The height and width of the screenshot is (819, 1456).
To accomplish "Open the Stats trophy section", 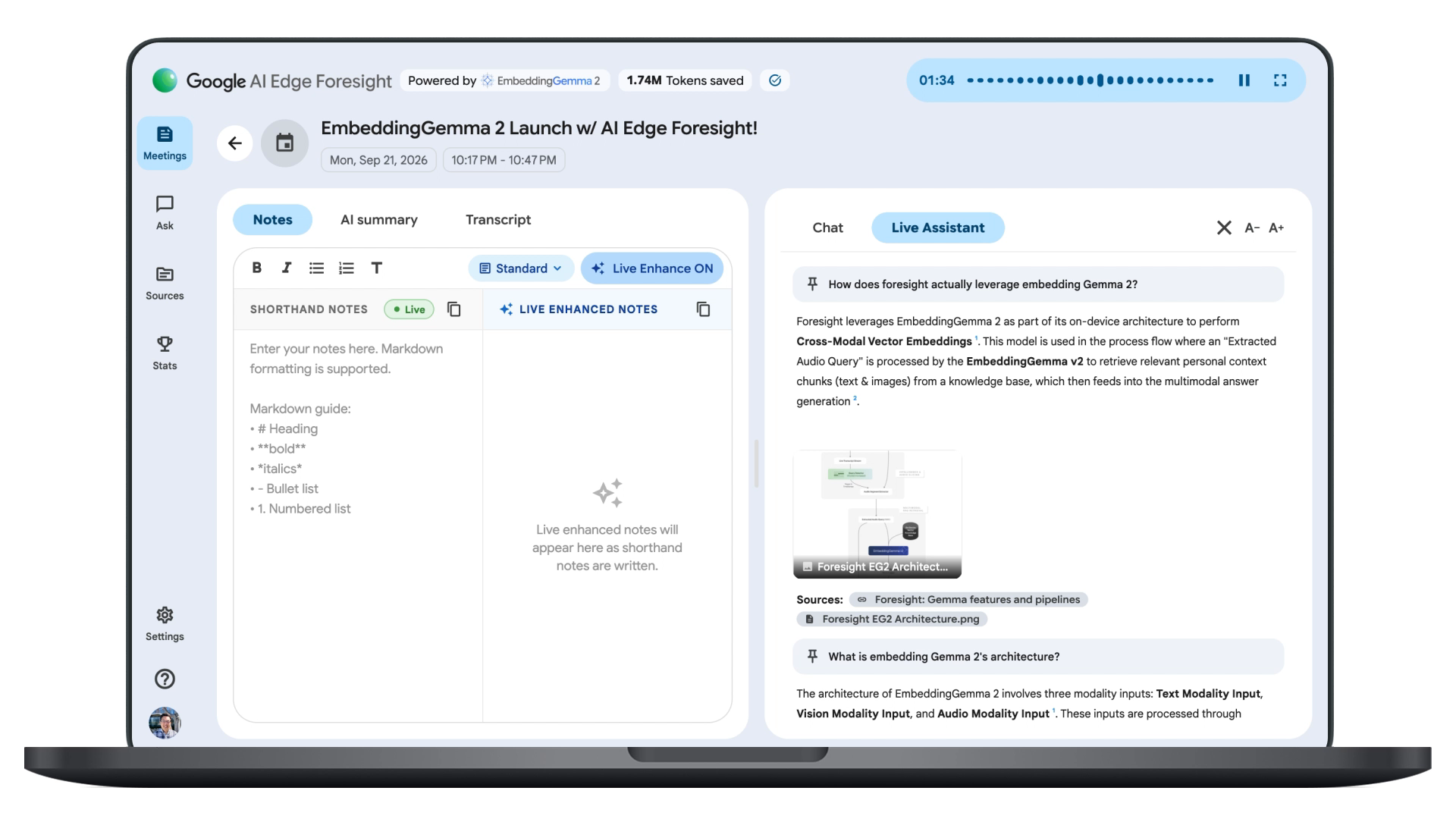I will [x=165, y=353].
